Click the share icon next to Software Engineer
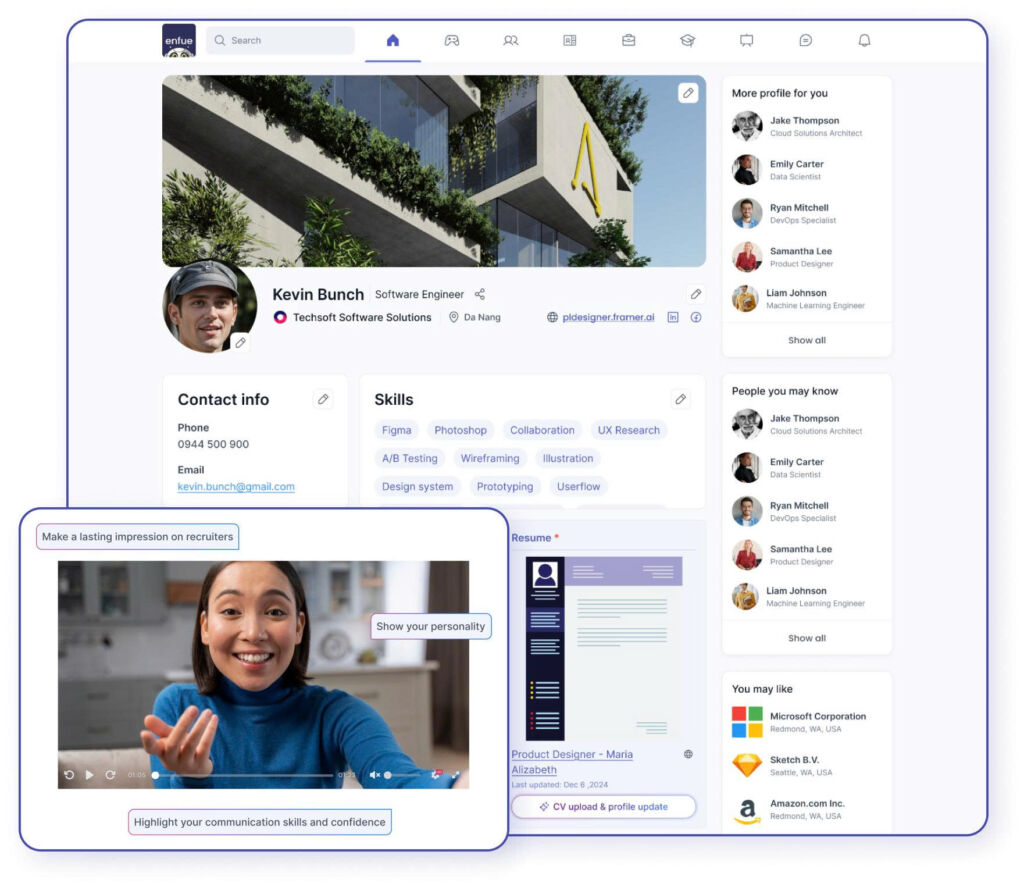The width and height of the screenshot is (1024, 887). pyautogui.click(x=480, y=294)
